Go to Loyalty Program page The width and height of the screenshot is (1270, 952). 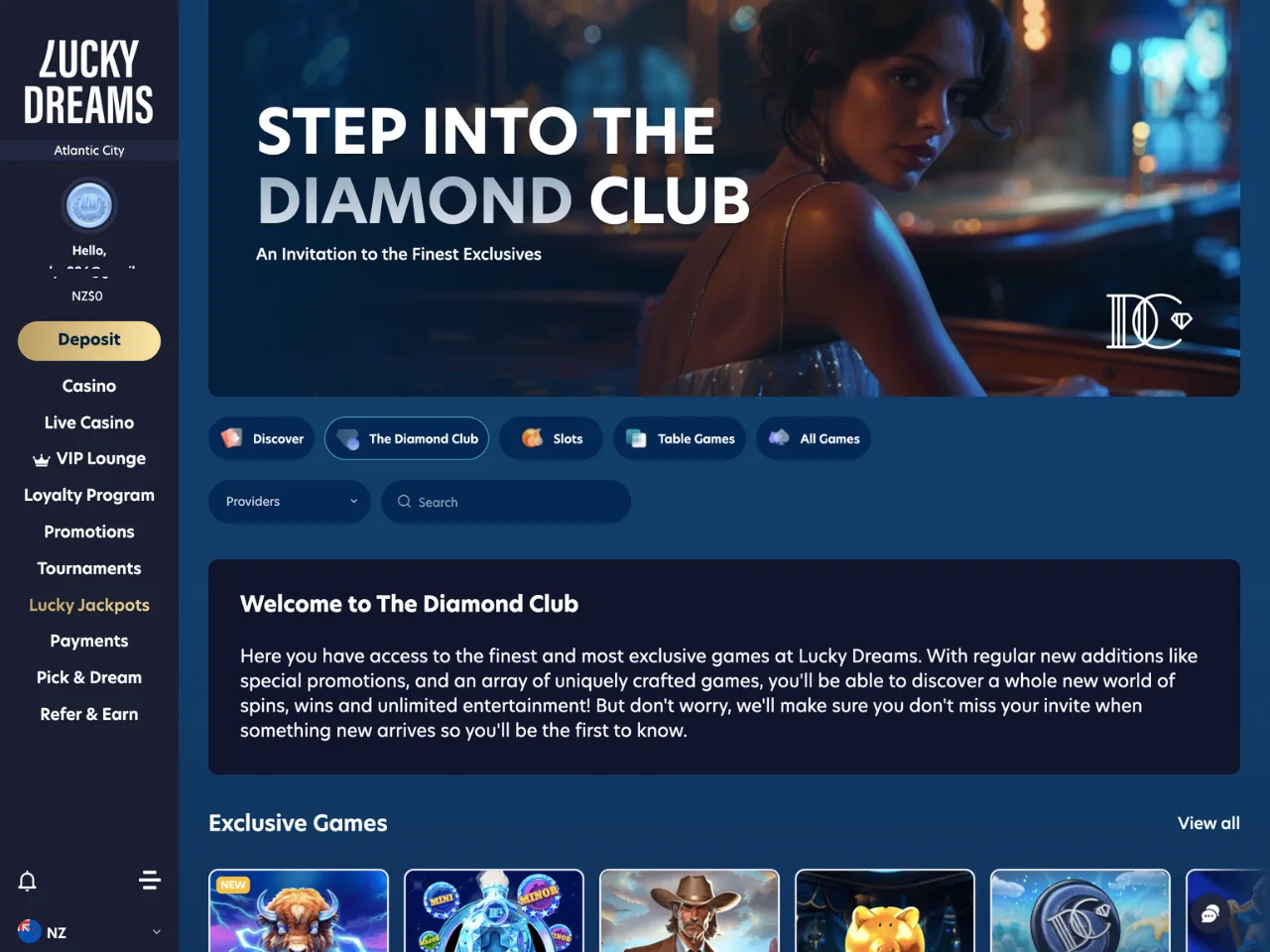pos(89,495)
